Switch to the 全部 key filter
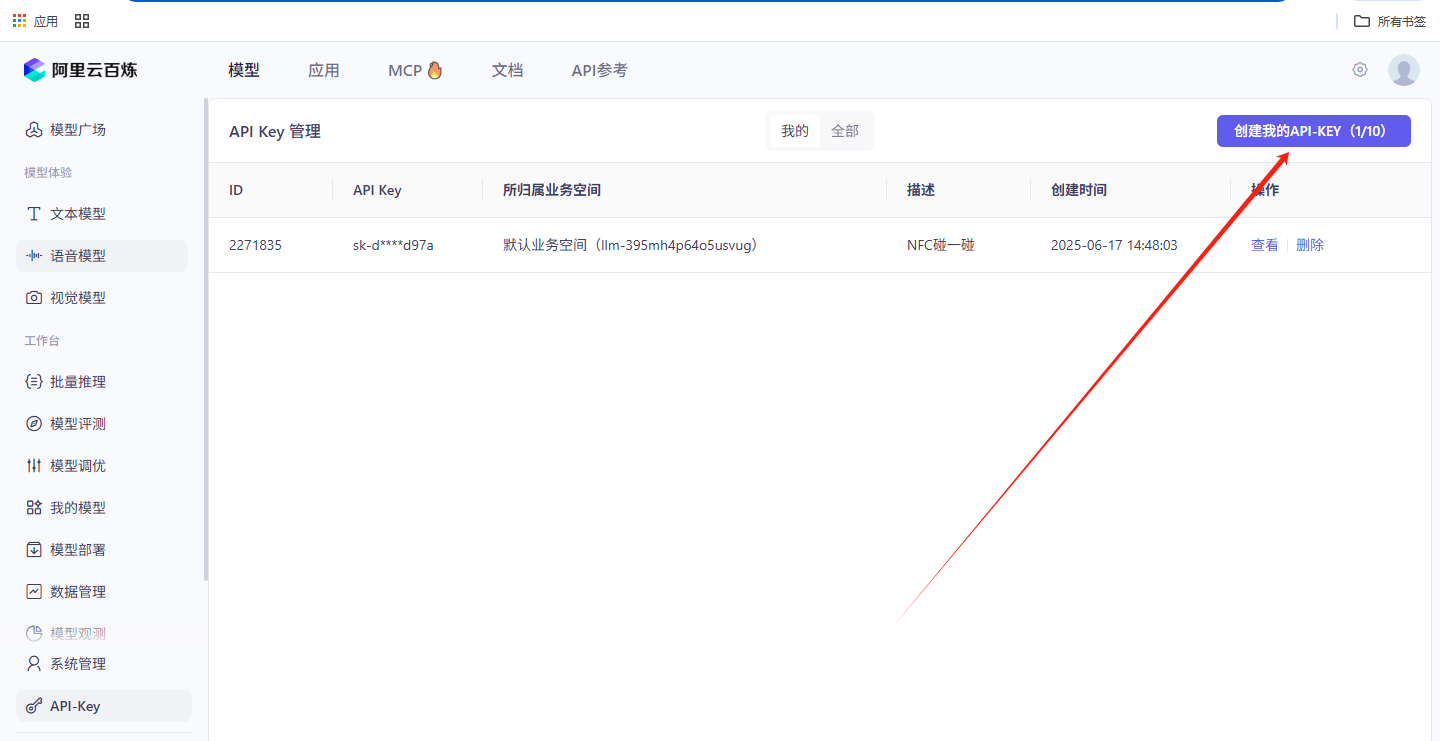The width and height of the screenshot is (1440, 741). (x=845, y=131)
